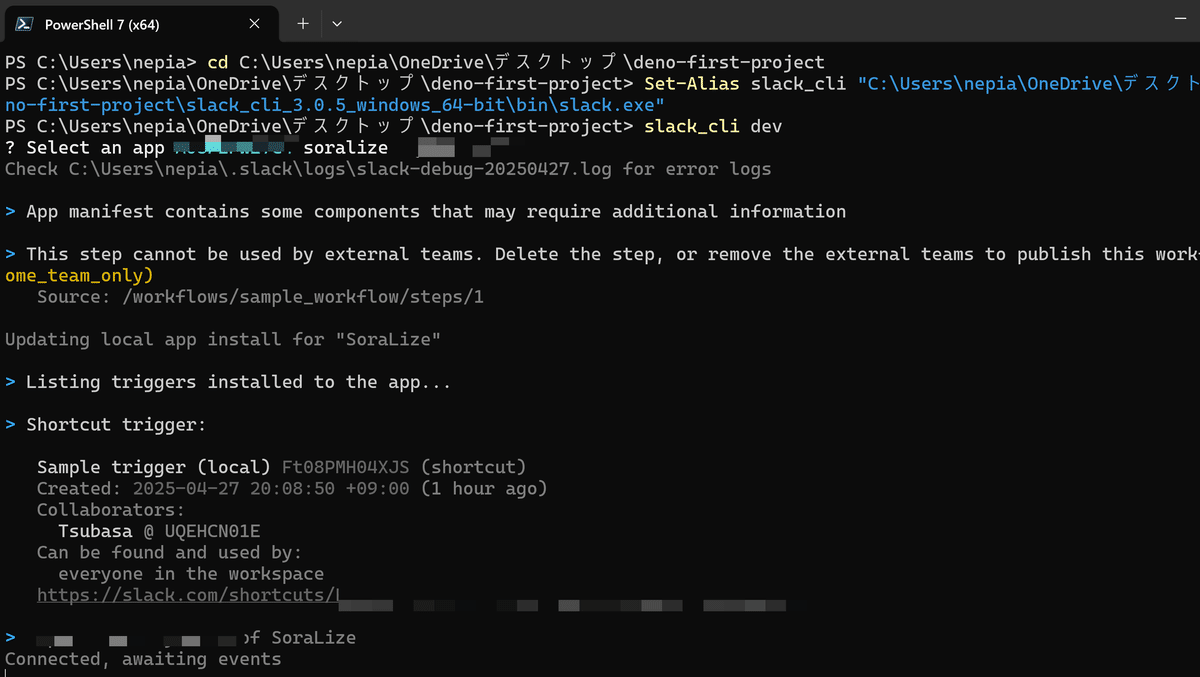
Task: Open a new tab with the plus button
Action: pos(302,23)
